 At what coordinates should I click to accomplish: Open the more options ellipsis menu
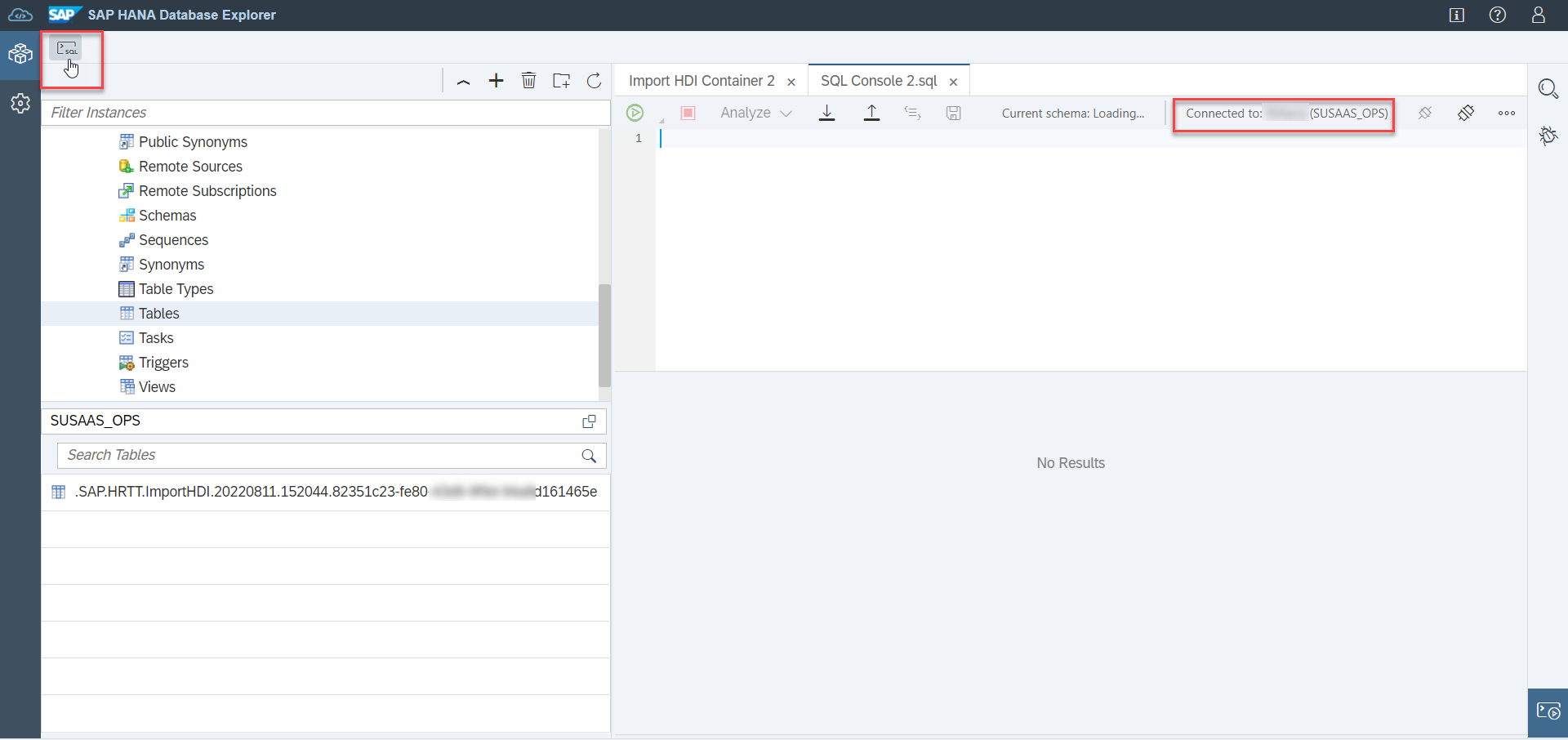1507,113
